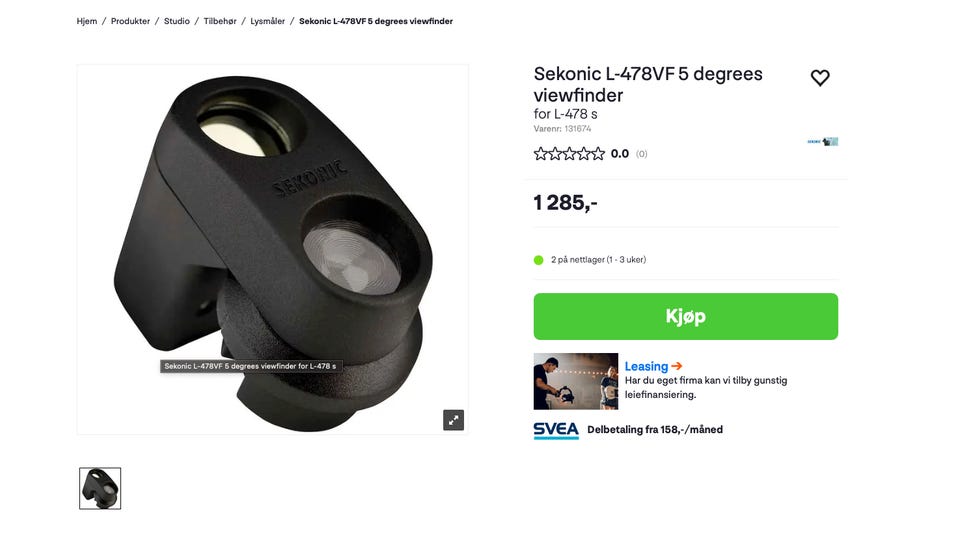
Task: Go to Hjem in the breadcrumb
Action: pos(87,21)
